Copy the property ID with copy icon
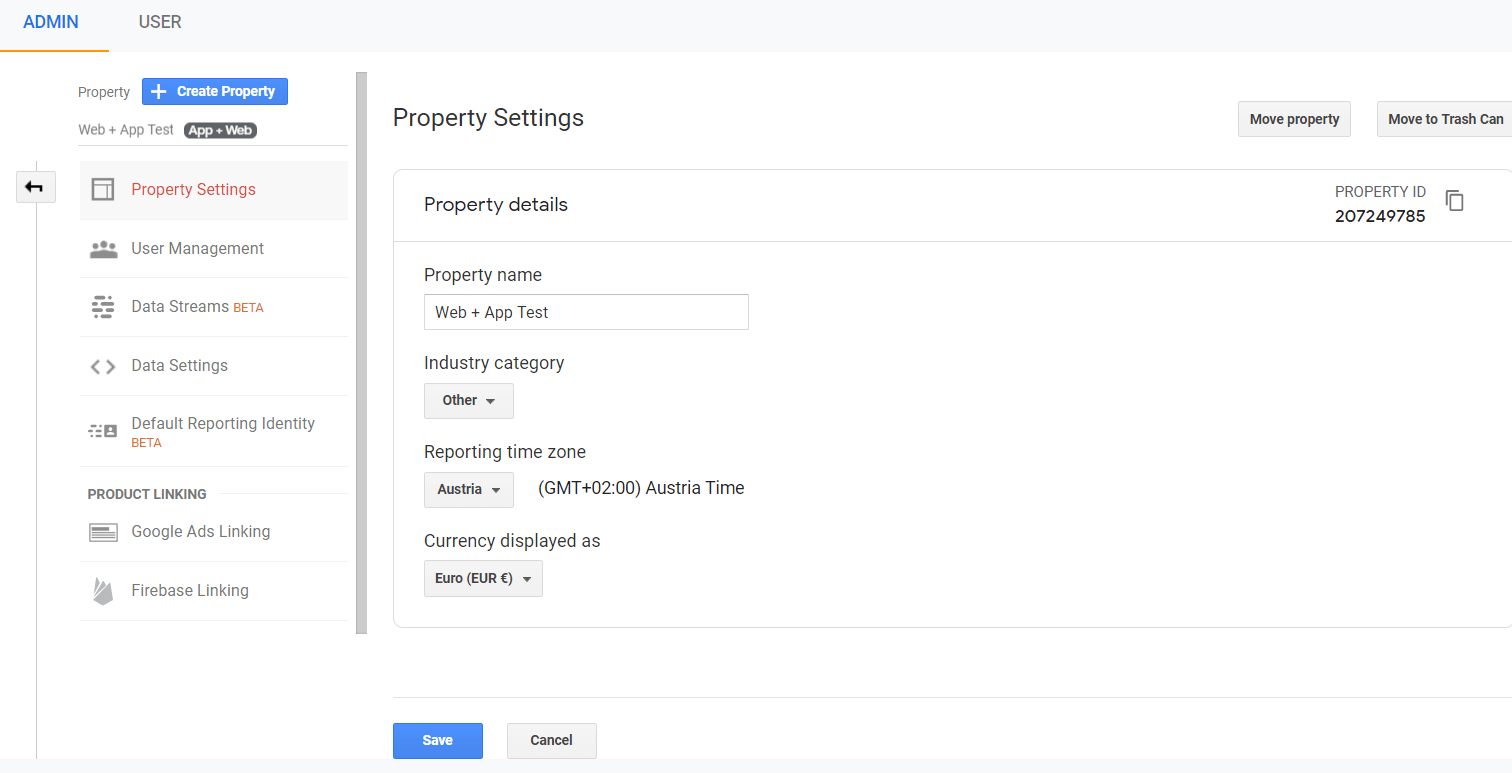Image resolution: width=1512 pixels, height=773 pixels. coord(1455,201)
